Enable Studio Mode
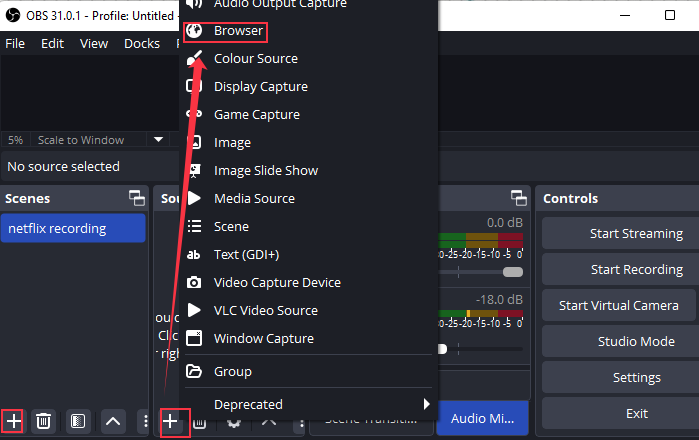 pyautogui.click(x=620, y=341)
